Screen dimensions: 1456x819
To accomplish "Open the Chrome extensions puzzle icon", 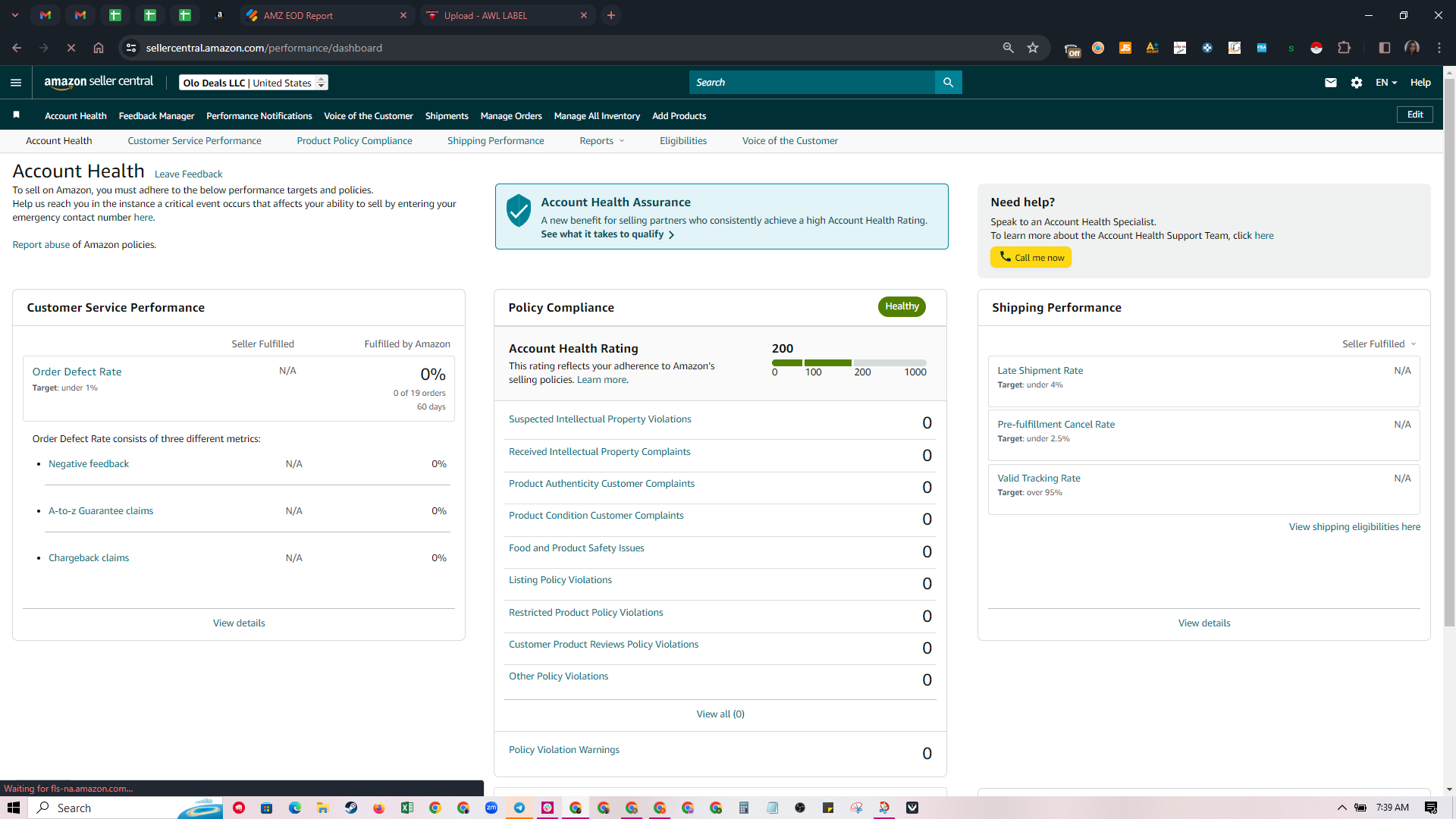I will pos(1344,48).
